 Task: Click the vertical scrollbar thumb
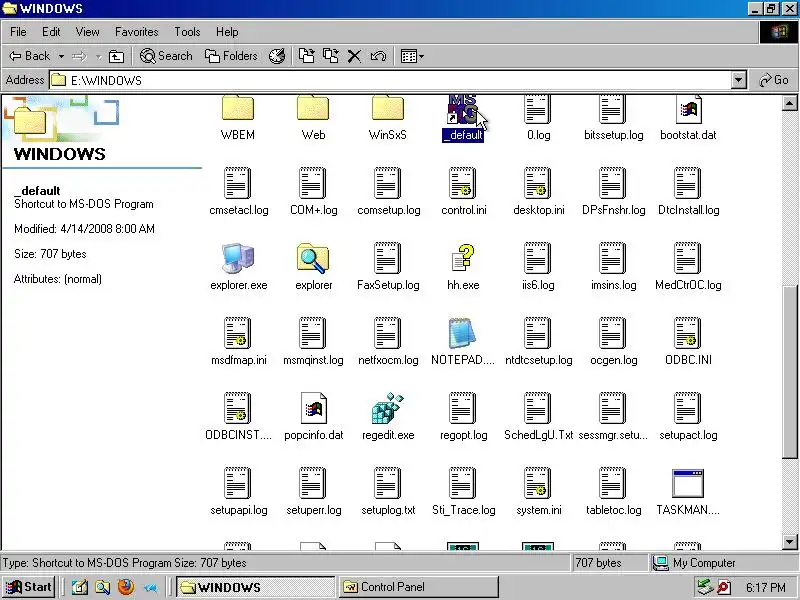[x=789, y=372]
